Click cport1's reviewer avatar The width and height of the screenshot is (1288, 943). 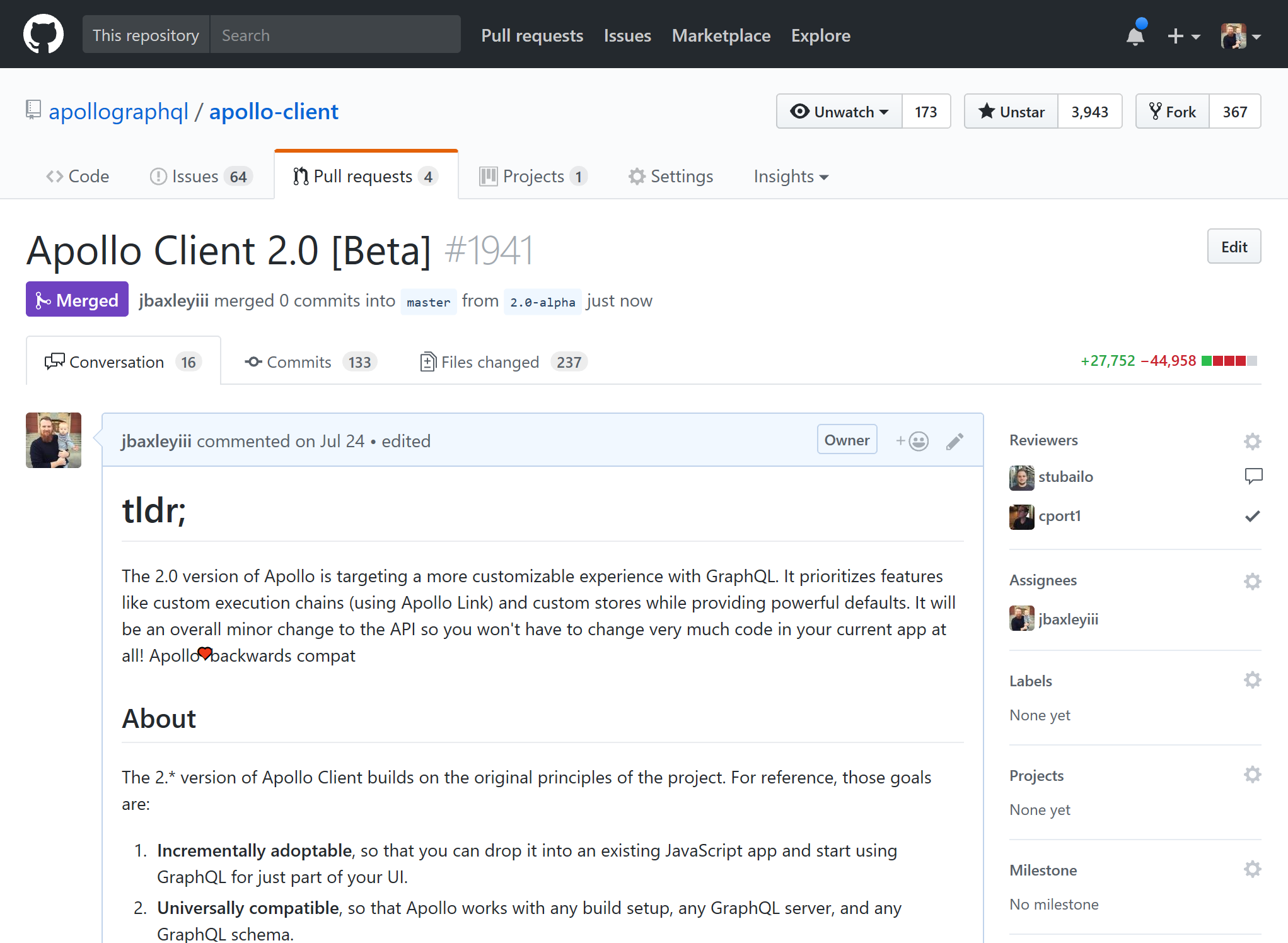point(1021,517)
